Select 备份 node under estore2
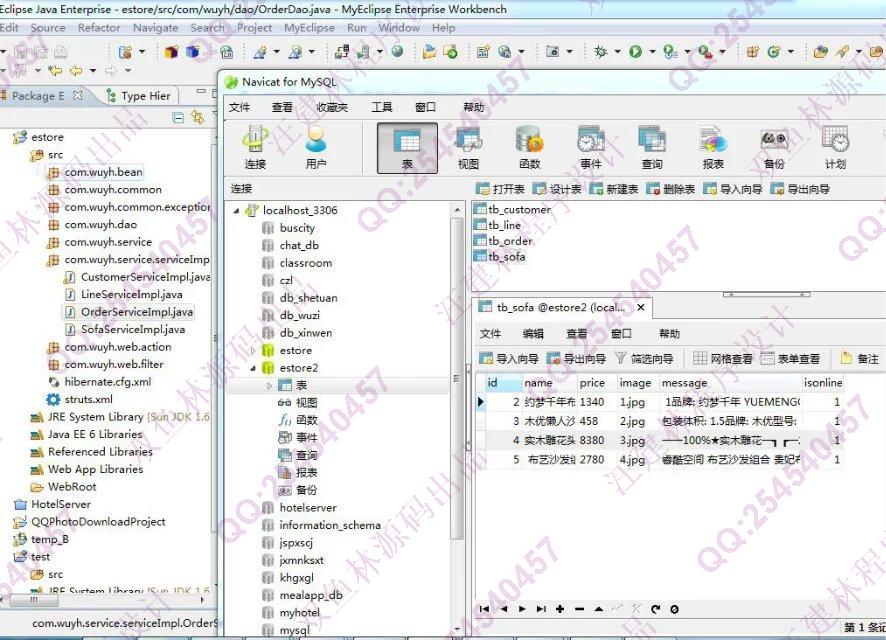 click(x=297, y=490)
